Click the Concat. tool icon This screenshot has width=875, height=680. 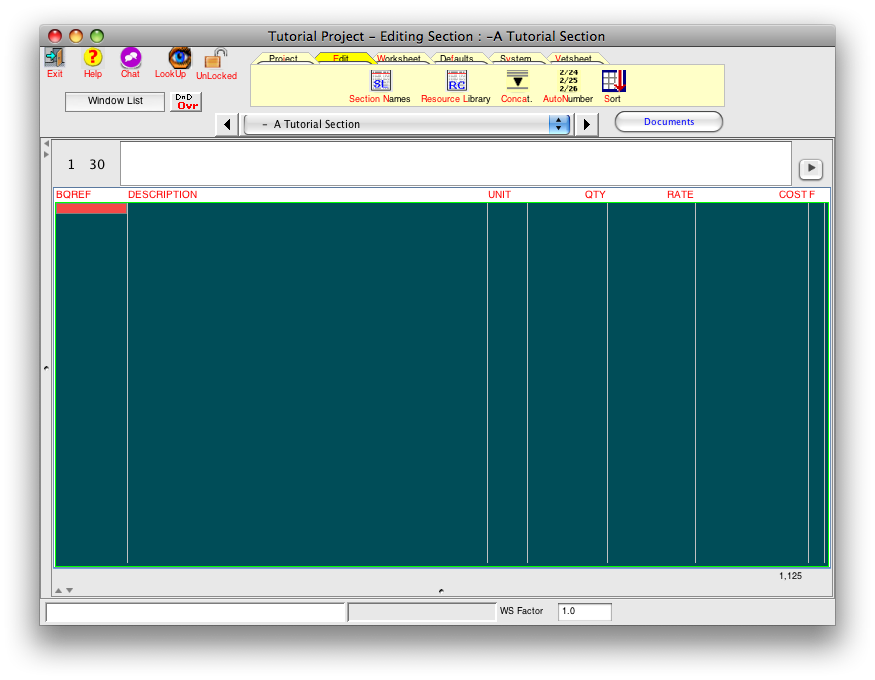click(517, 81)
